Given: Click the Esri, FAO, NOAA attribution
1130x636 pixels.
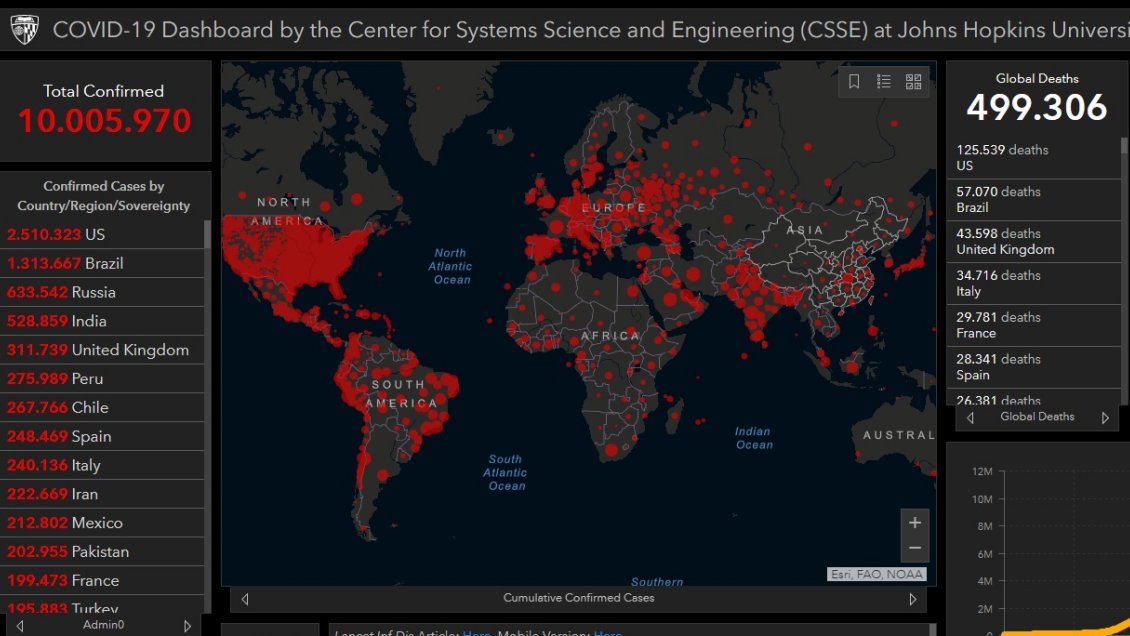Looking at the screenshot, I should (x=876, y=574).
